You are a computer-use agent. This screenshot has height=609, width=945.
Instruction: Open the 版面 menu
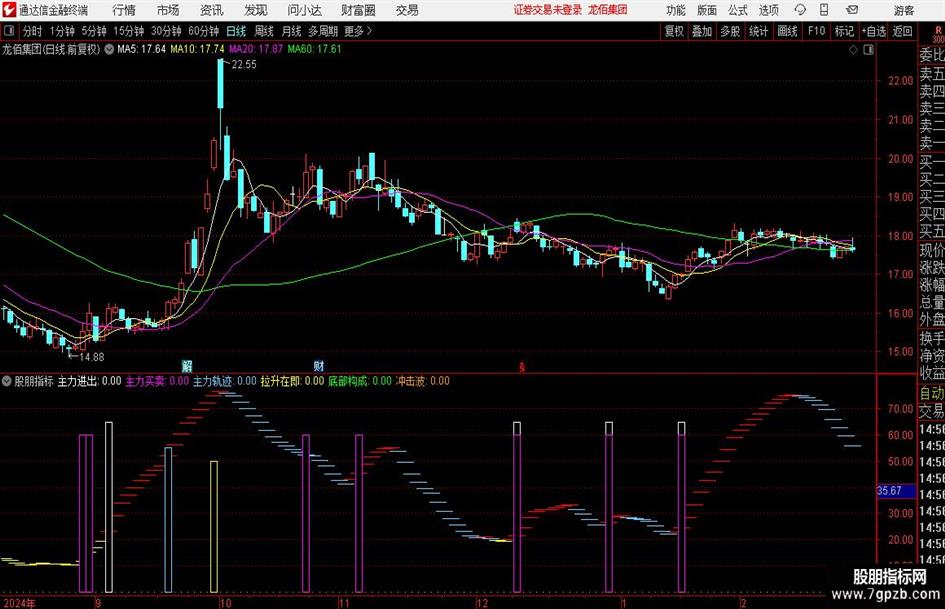pos(707,10)
